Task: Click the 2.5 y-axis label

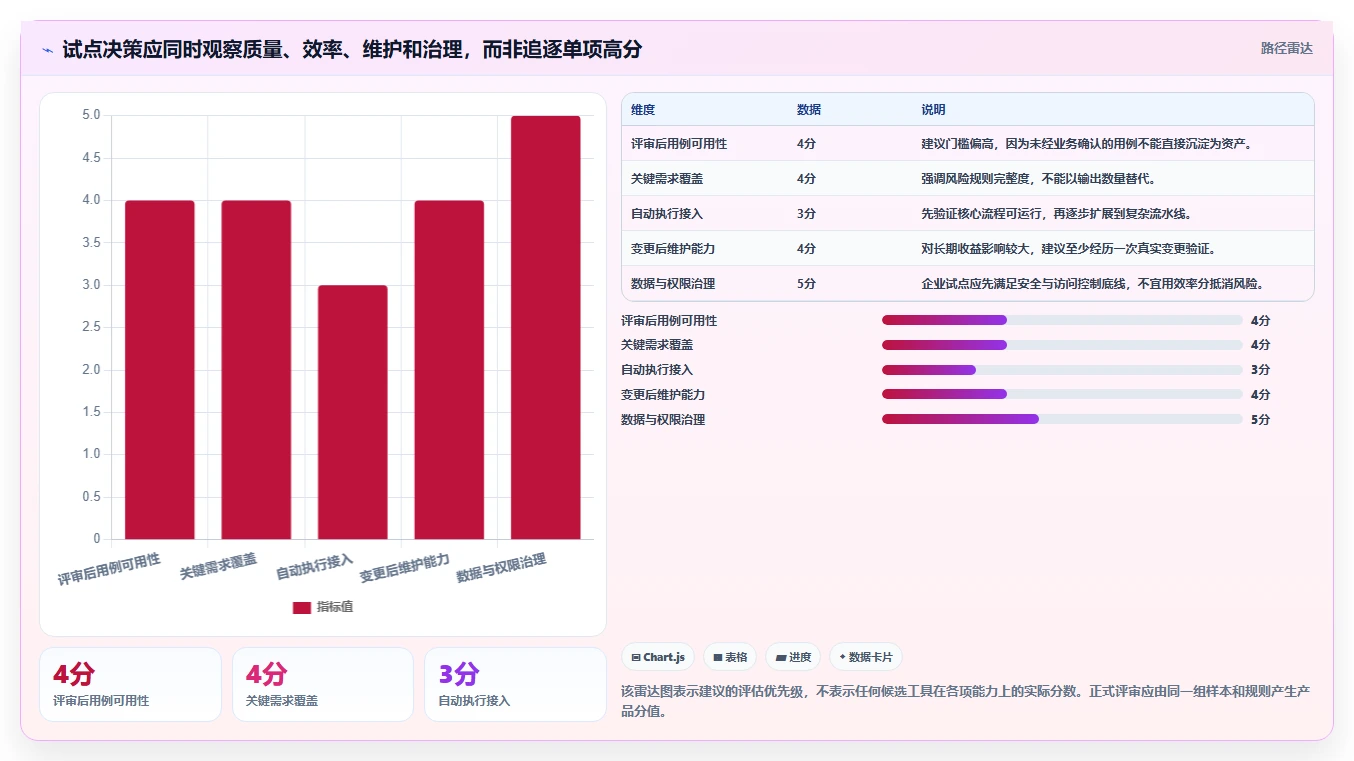Action: 91,327
